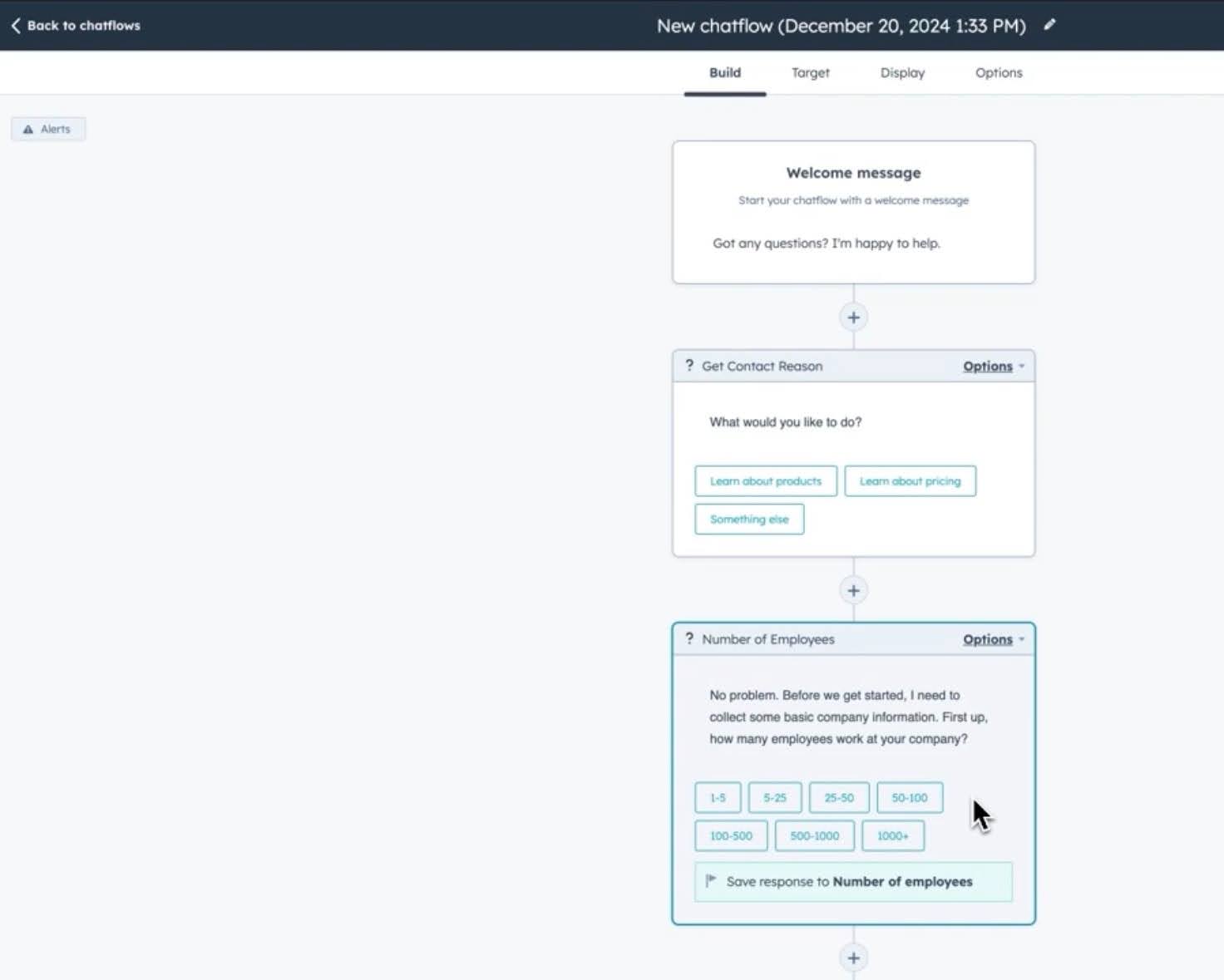Click the Get Contact Reason header title
1224x980 pixels.
coord(762,367)
